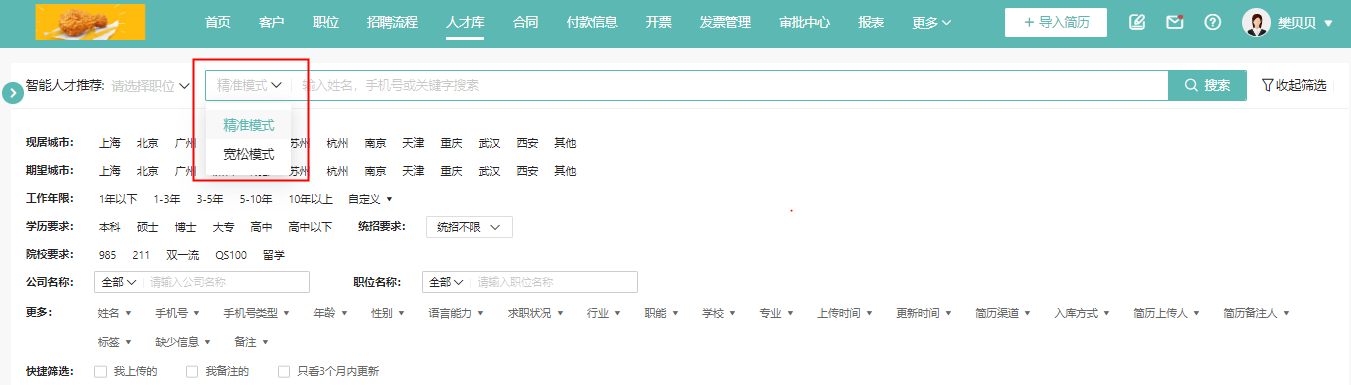Open 职位名称 全部 dropdown
Screen dimensions: 1351x385
pos(446,282)
